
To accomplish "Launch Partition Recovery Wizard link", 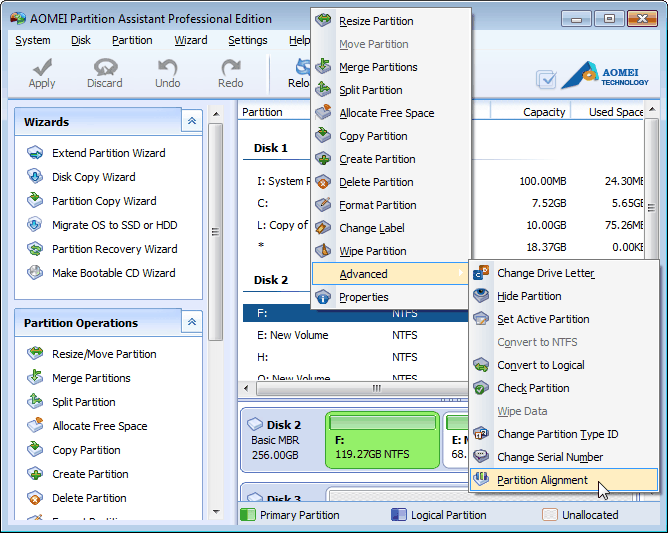I will pyautogui.click(x=115, y=249).
